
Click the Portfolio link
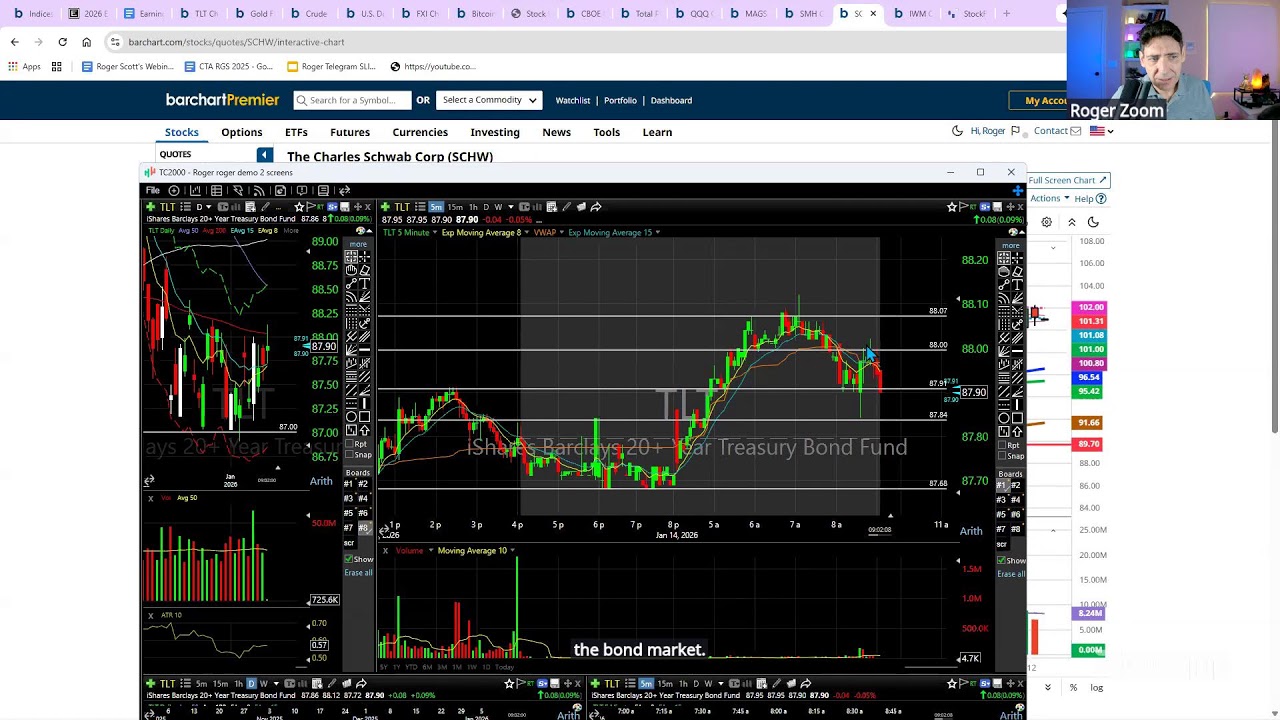pos(620,100)
